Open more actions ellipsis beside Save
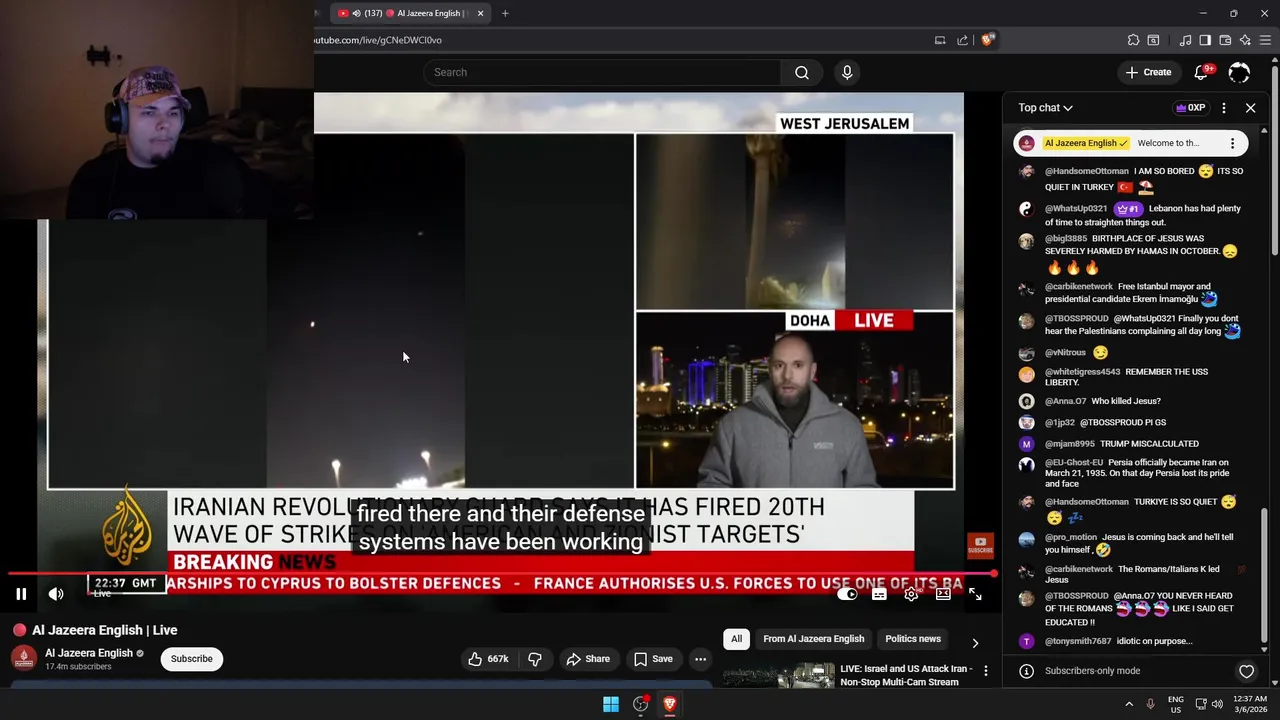1280x720 pixels. tap(700, 659)
